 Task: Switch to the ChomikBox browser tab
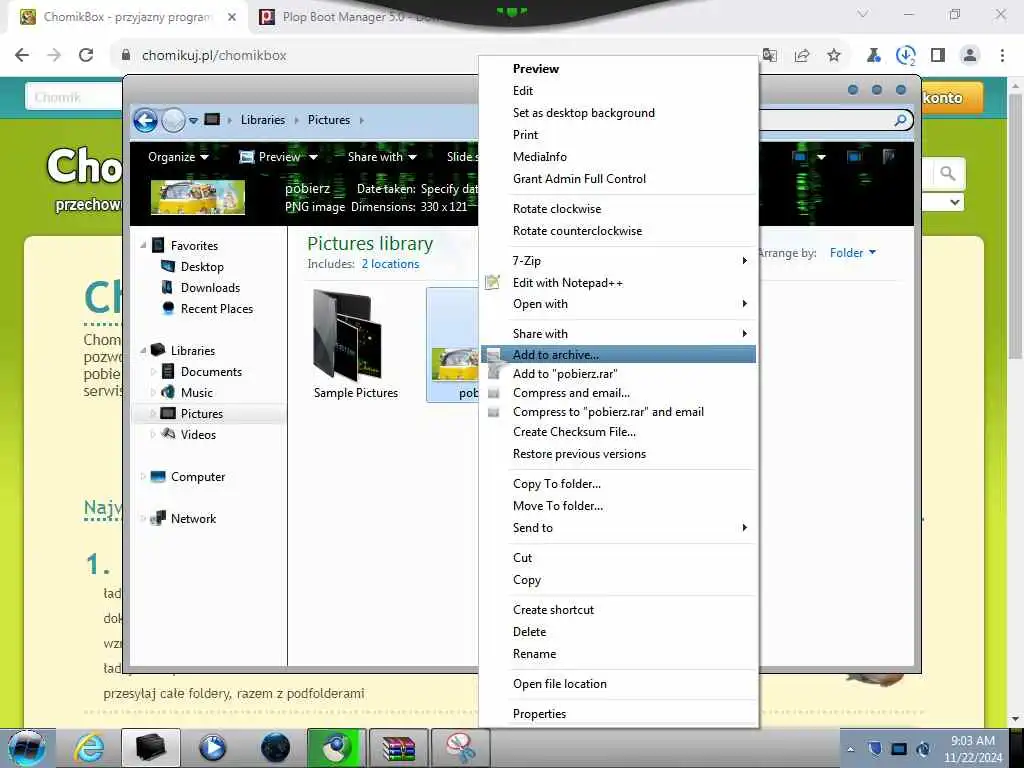click(127, 17)
